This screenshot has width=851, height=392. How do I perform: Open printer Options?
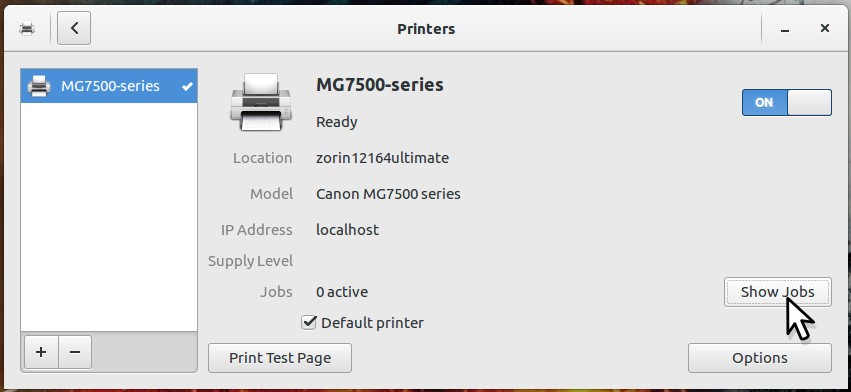pos(759,358)
